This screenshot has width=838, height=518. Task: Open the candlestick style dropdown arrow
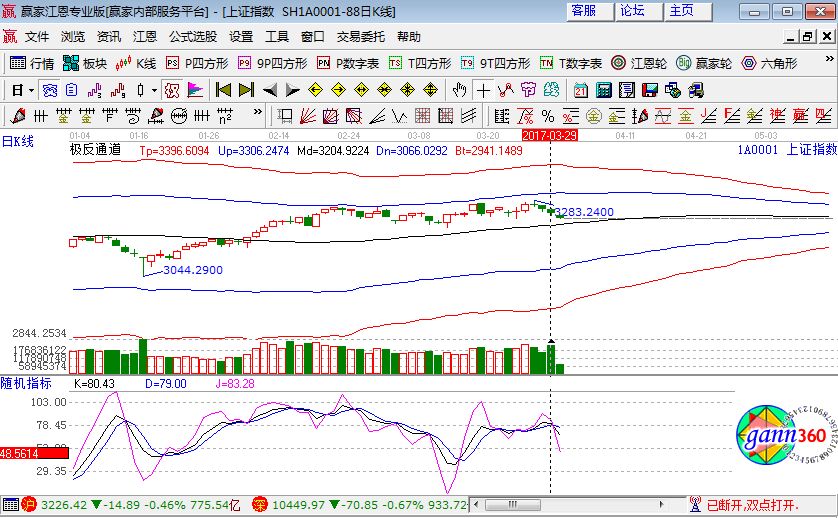tap(152, 89)
